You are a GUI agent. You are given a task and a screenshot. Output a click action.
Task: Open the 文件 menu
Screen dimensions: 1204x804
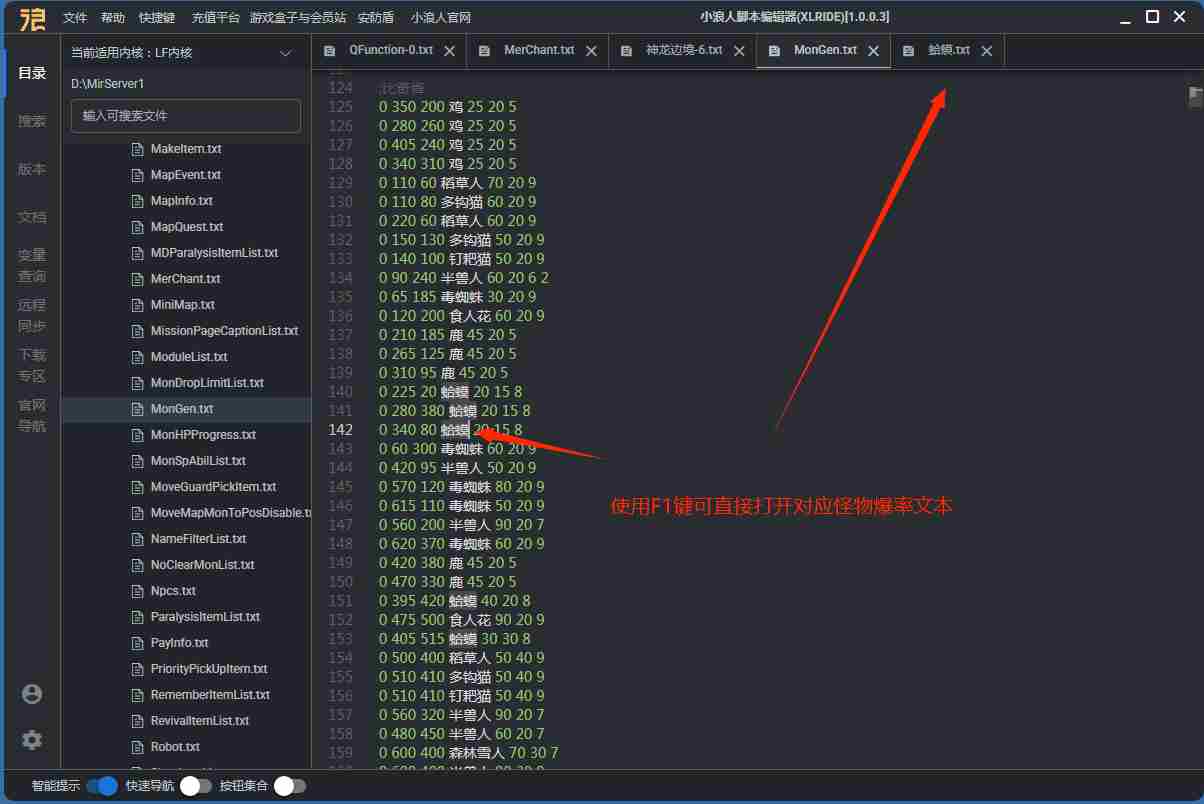(x=75, y=18)
